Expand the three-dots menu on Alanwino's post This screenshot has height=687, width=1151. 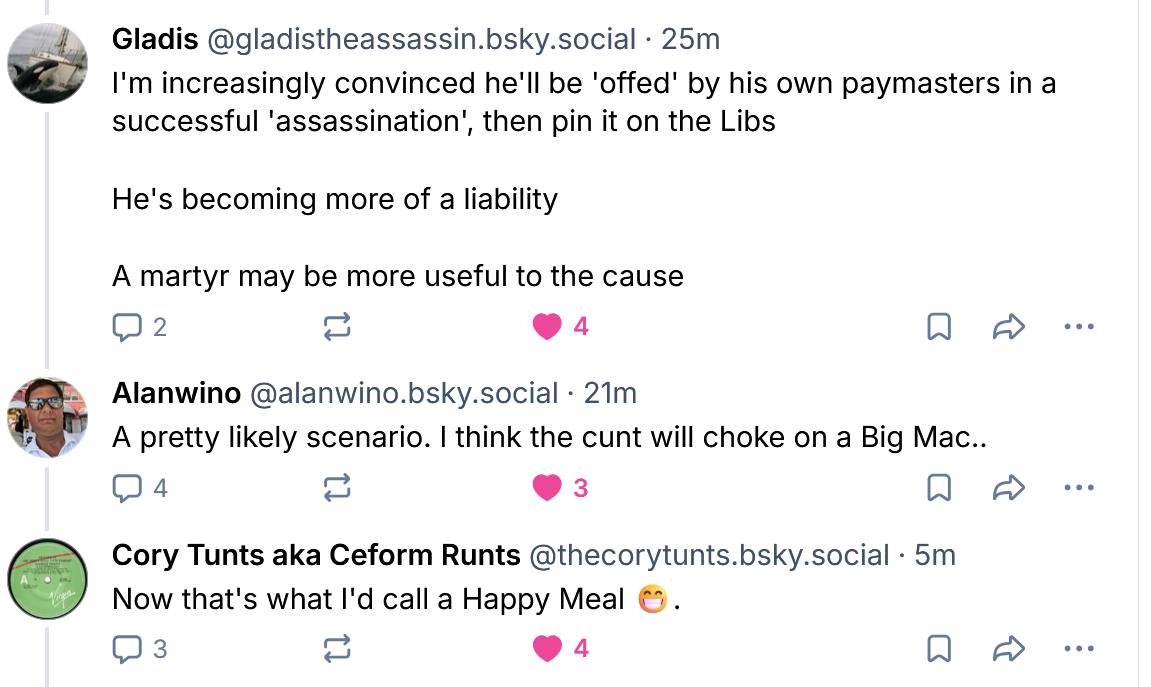pyautogui.click(x=1079, y=487)
